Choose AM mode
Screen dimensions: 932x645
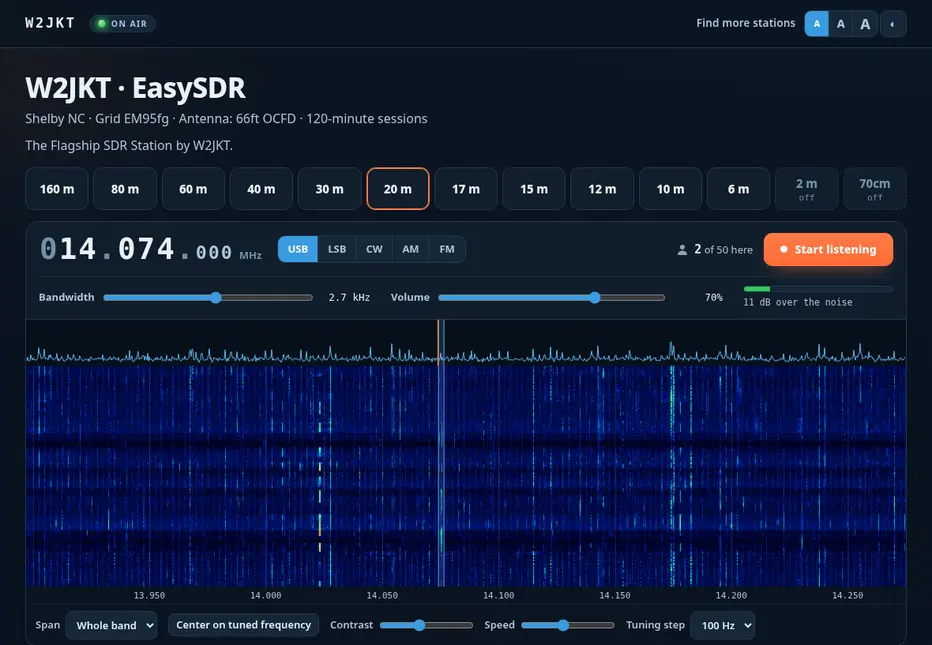410,249
